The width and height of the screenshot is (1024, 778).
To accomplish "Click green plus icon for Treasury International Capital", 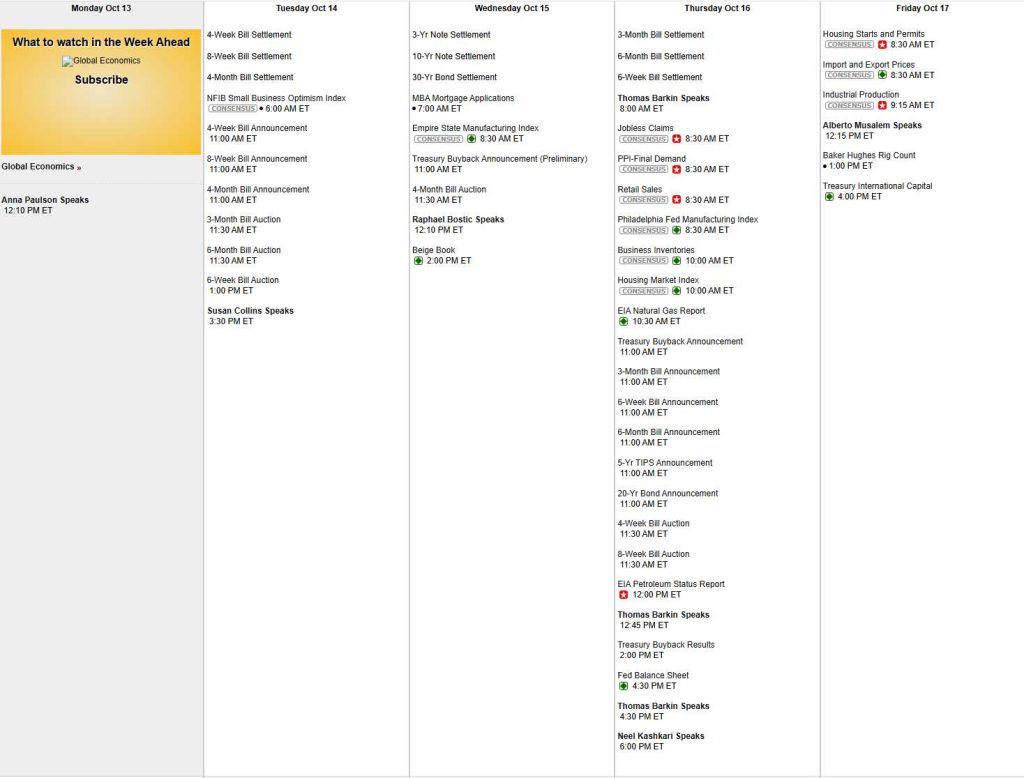I will (x=829, y=196).
